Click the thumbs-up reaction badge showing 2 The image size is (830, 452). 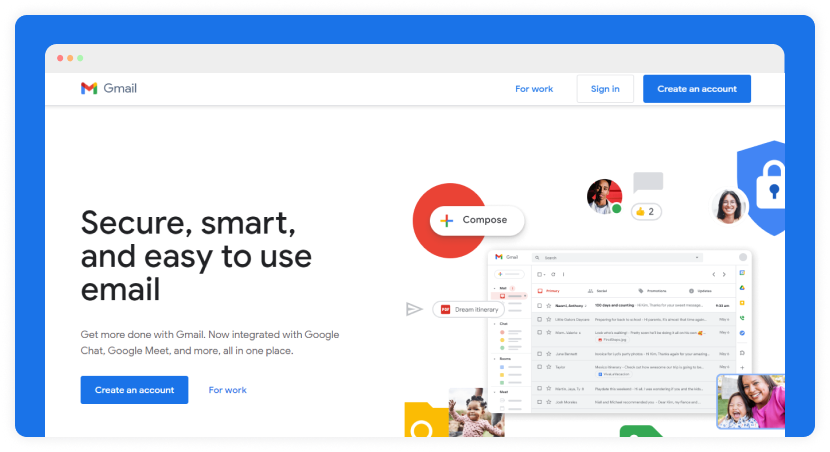coord(646,212)
